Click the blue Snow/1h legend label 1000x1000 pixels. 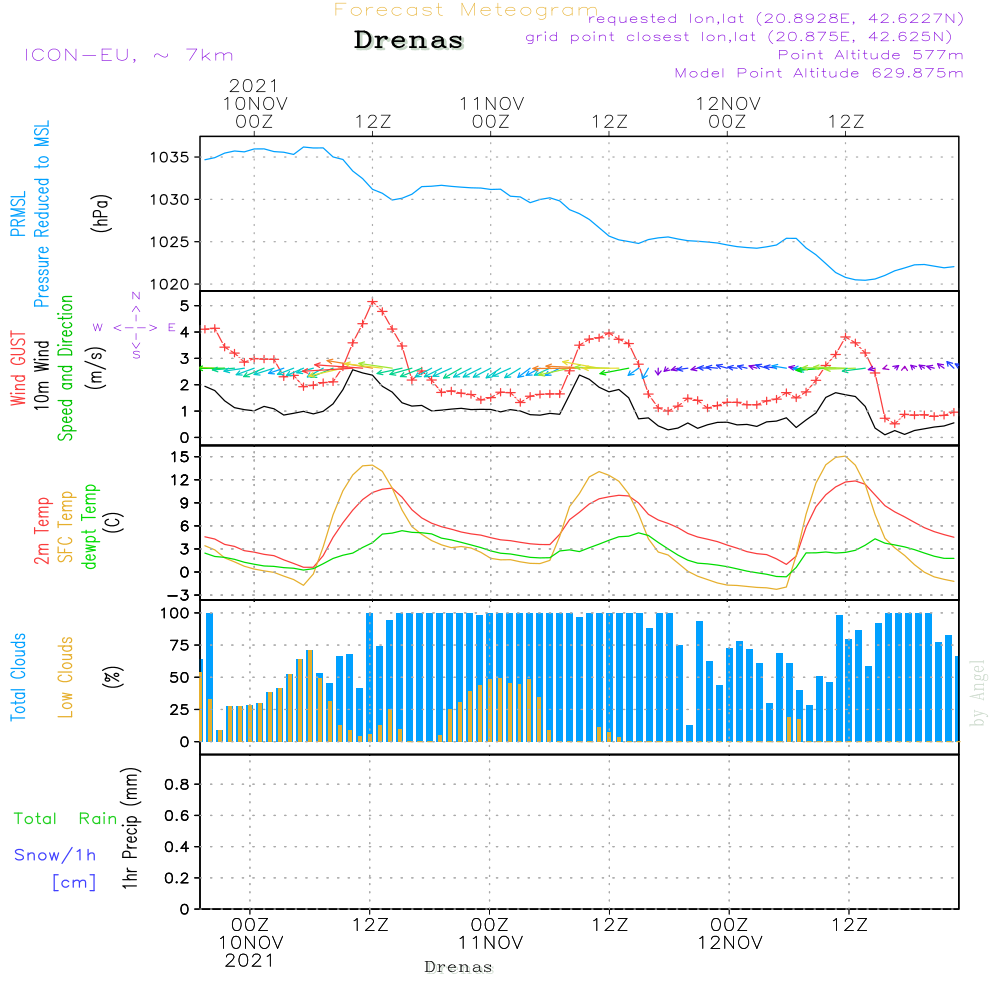55,855
